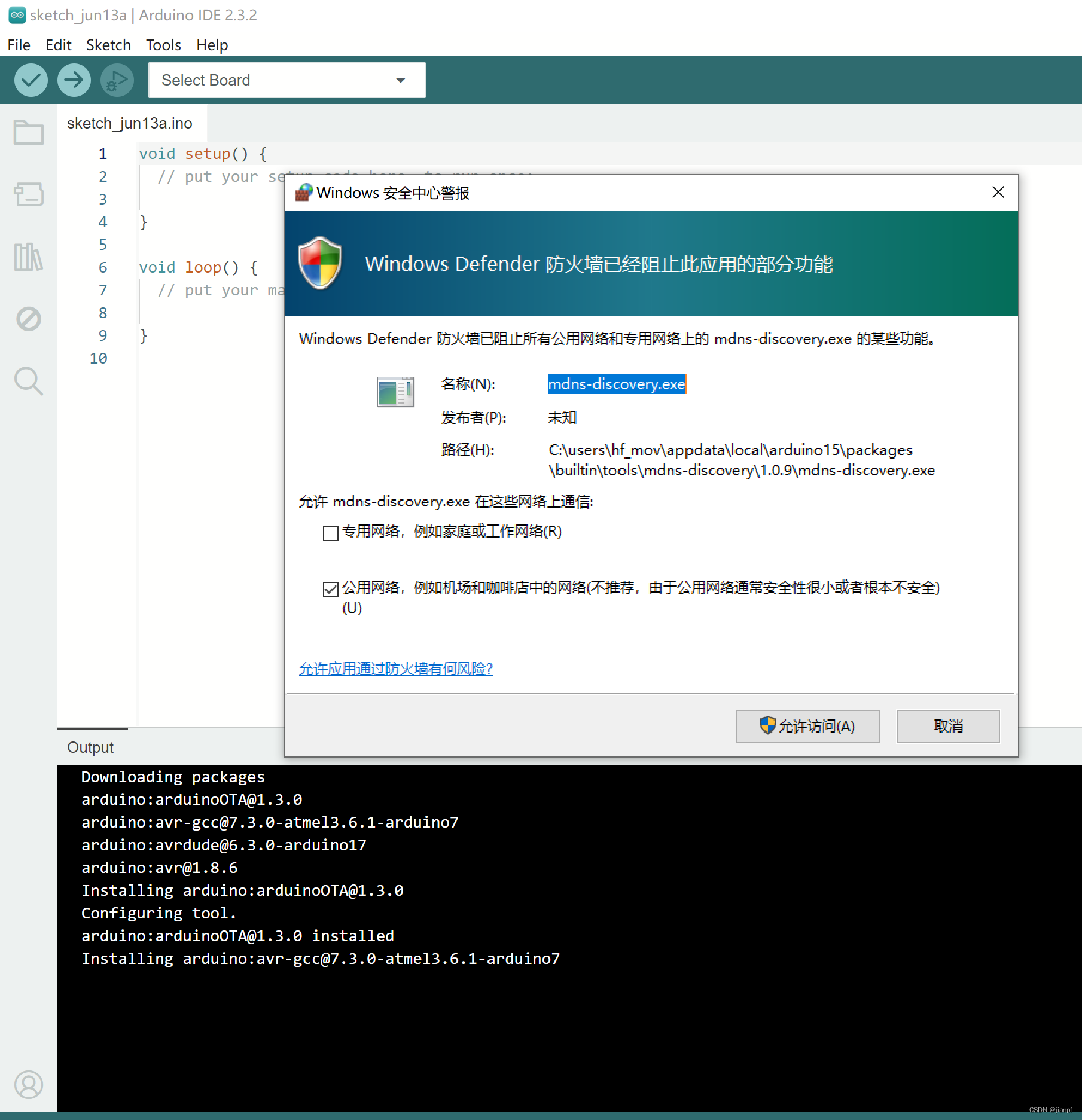Click the 'Downloading packages' output line
The height and width of the screenshot is (1120, 1082).
coord(173,777)
